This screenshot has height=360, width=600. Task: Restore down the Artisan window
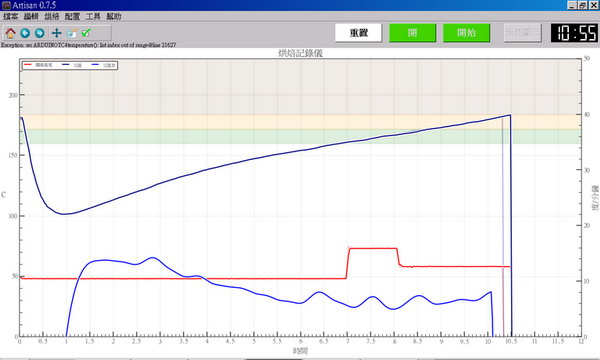[582, 5]
